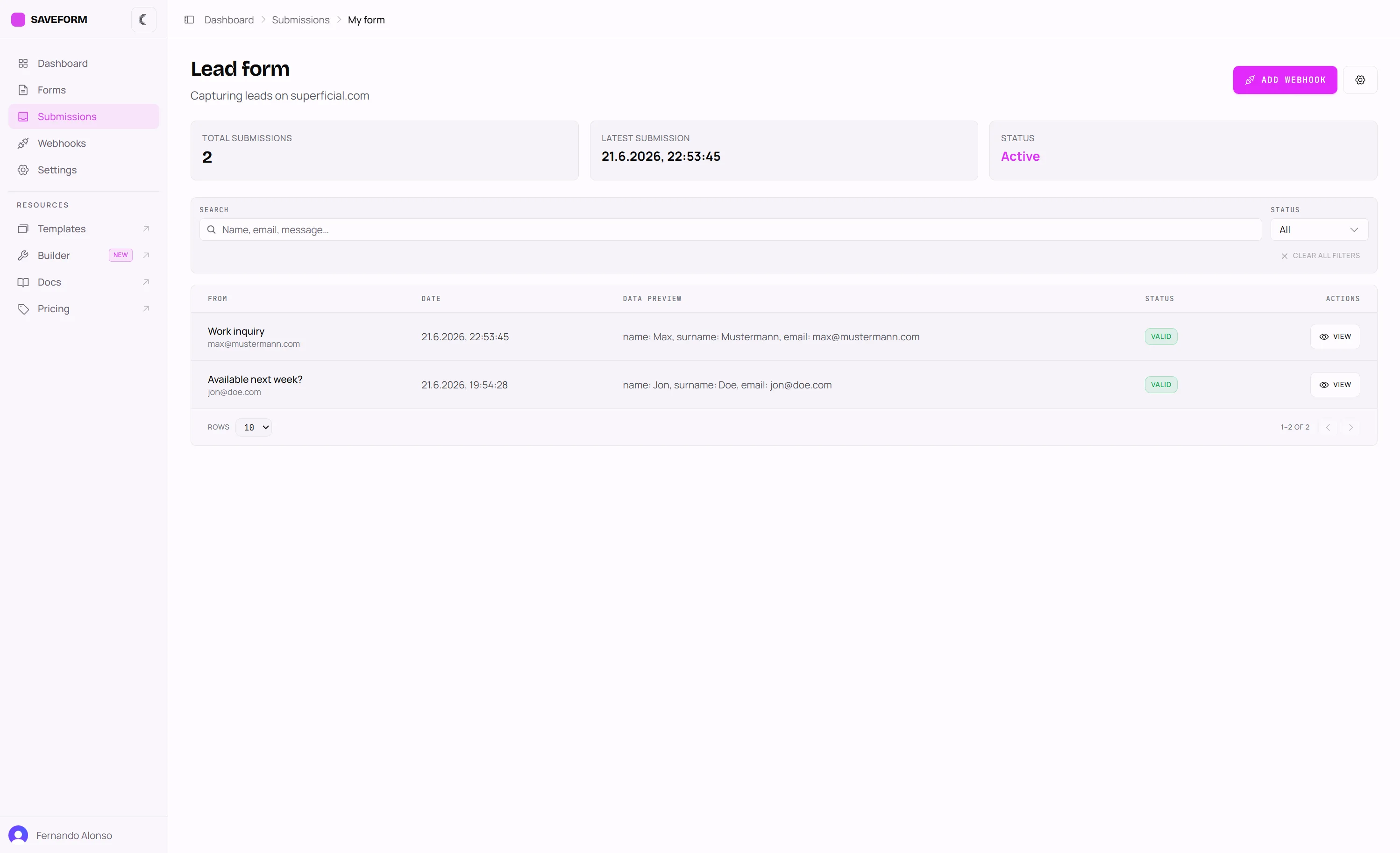
Task: Open Webhooks in the sidebar
Action: [84, 143]
